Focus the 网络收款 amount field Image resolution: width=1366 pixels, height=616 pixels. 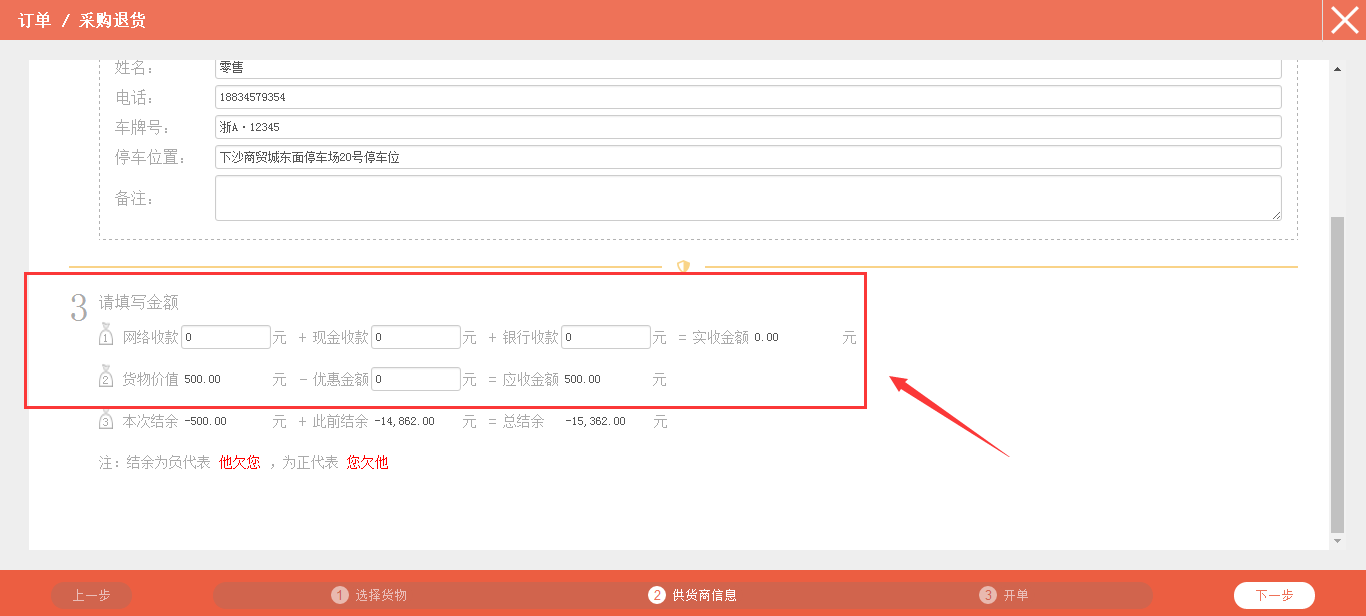226,337
